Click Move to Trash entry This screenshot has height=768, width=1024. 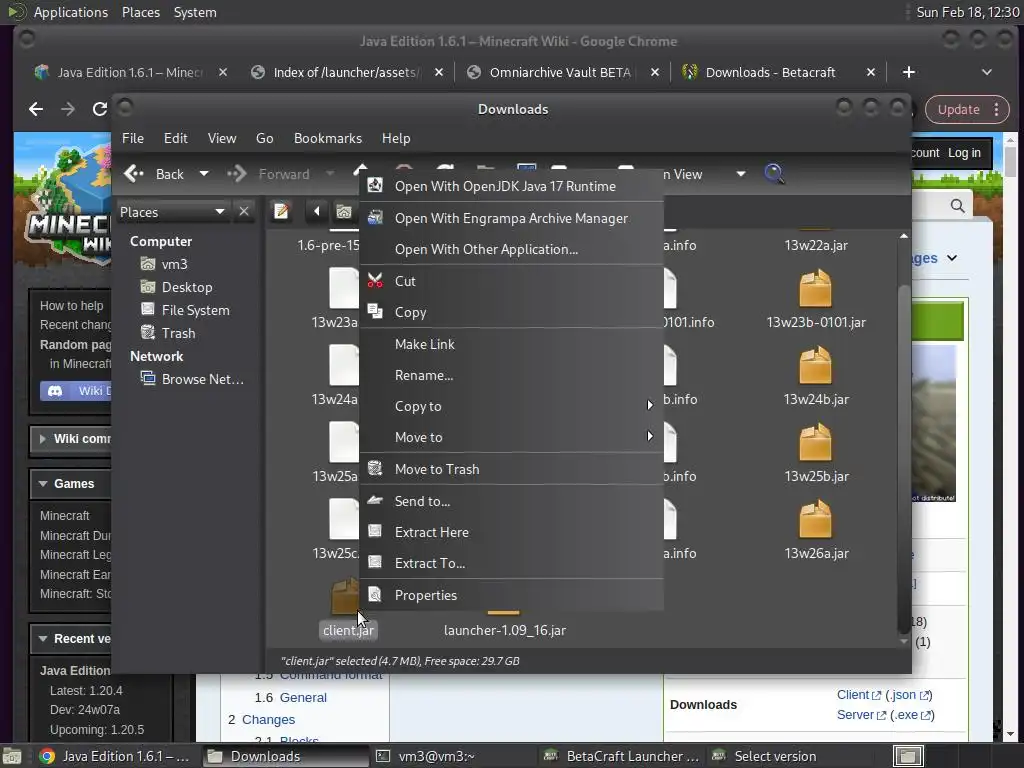pyautogui.click(x=511, y=469)
